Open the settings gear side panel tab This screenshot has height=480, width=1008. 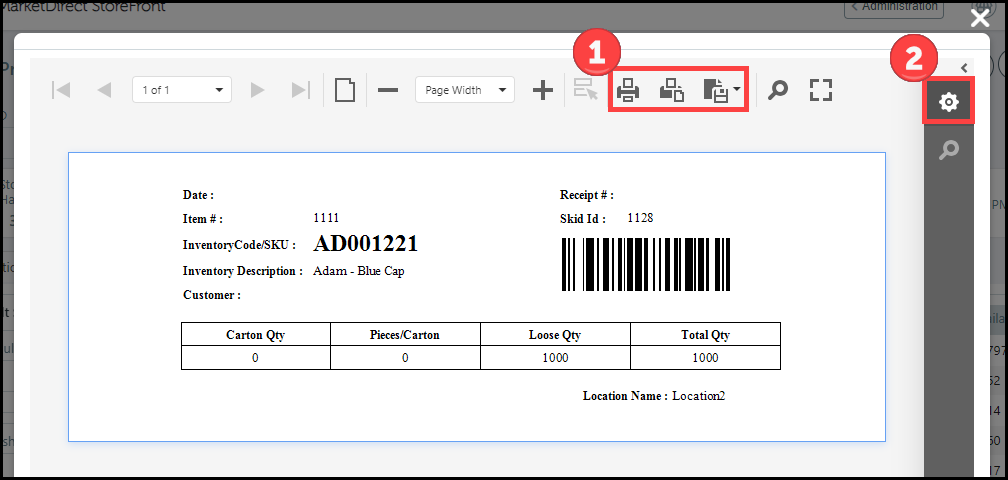pyautogui.click(x=948, y=102)
